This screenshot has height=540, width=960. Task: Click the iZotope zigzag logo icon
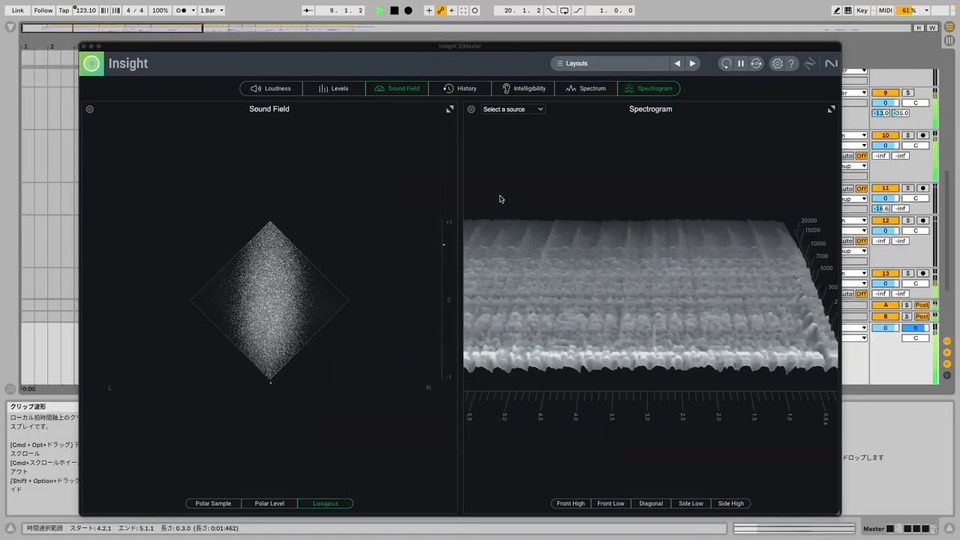click(810, 63)
